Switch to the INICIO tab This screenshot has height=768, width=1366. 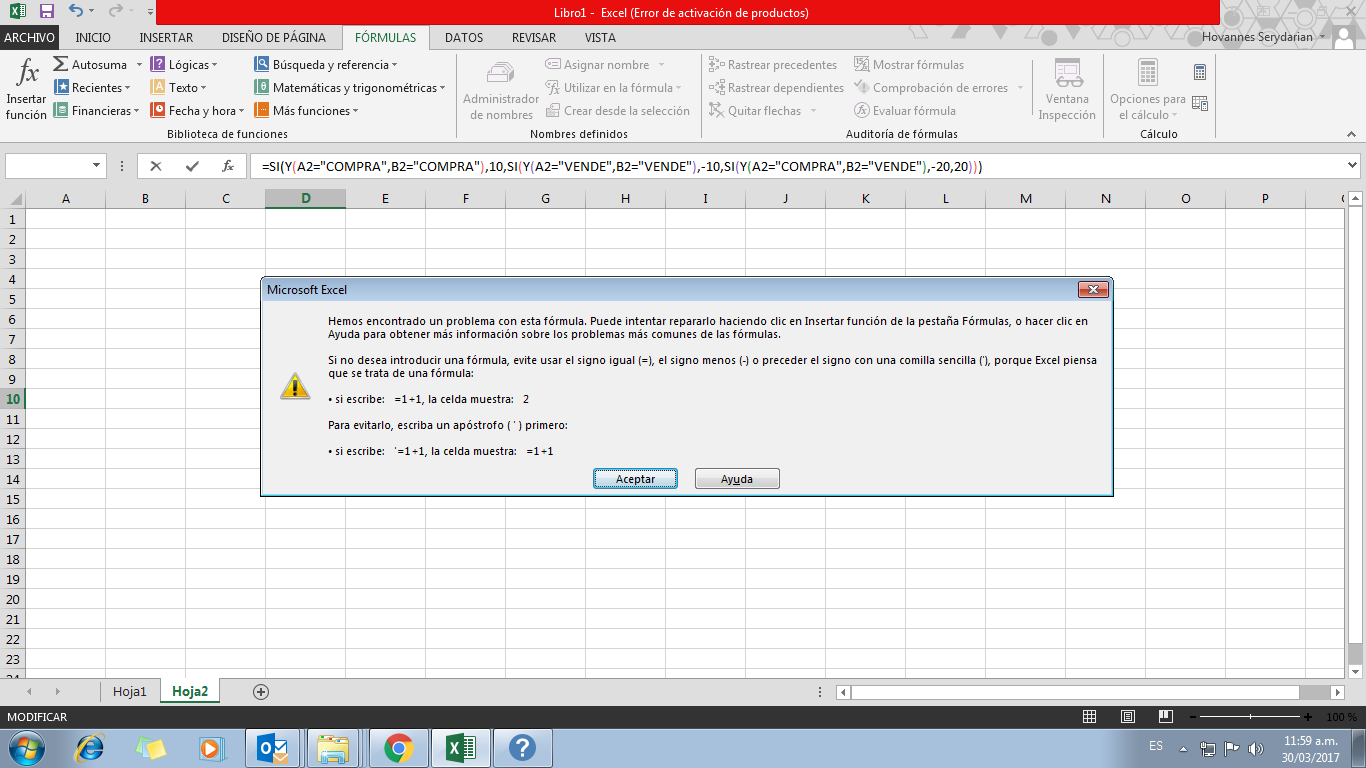(x=93, y=38)
